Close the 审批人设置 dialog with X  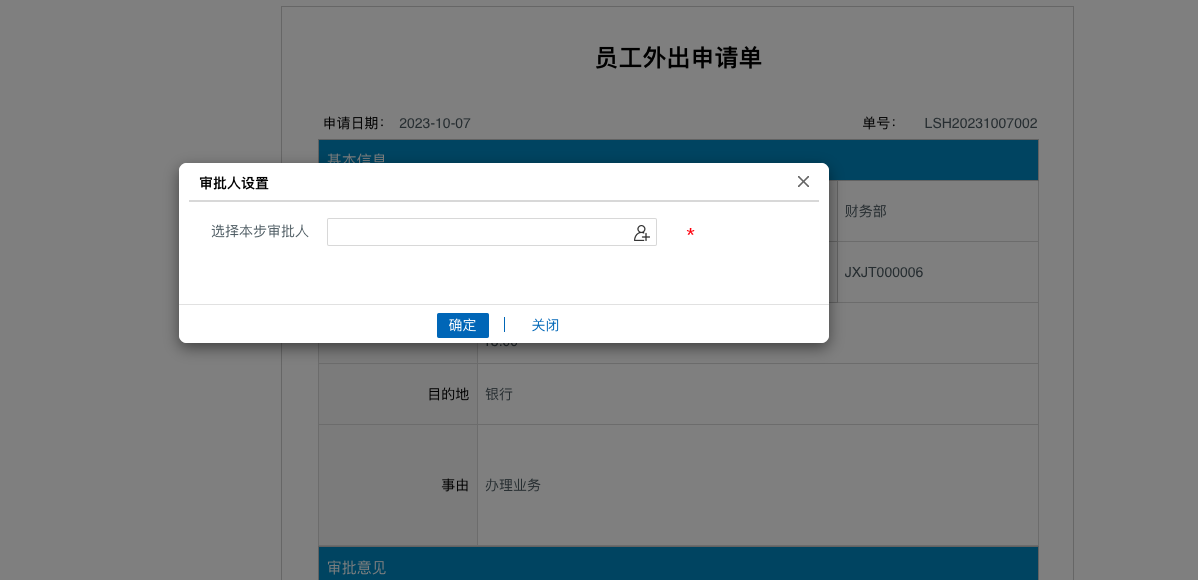pyautogui.click(x=803, y=182)
